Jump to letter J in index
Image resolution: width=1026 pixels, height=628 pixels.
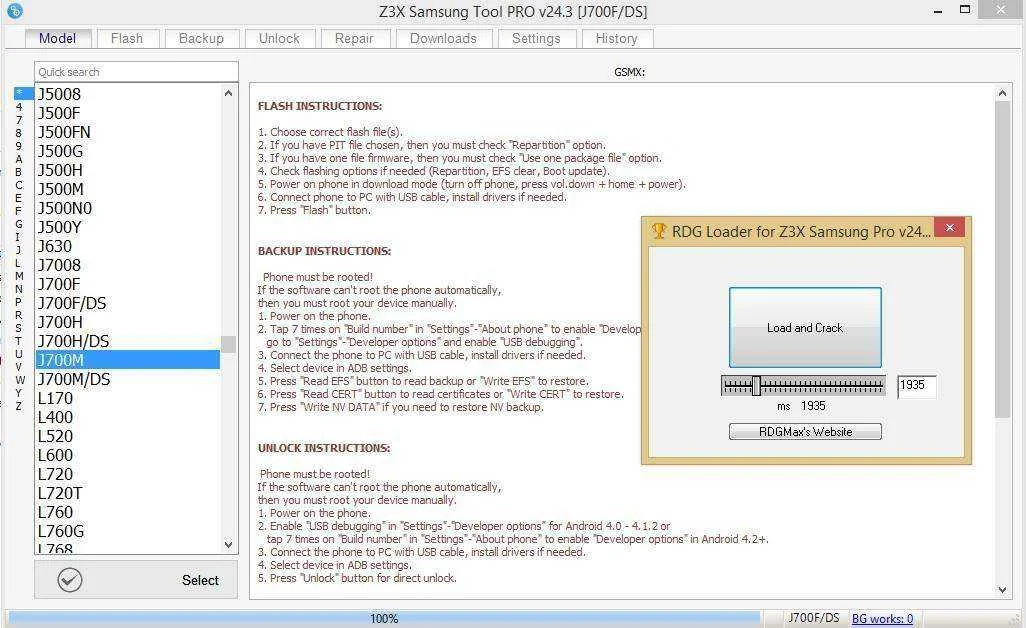pos(19,250)
